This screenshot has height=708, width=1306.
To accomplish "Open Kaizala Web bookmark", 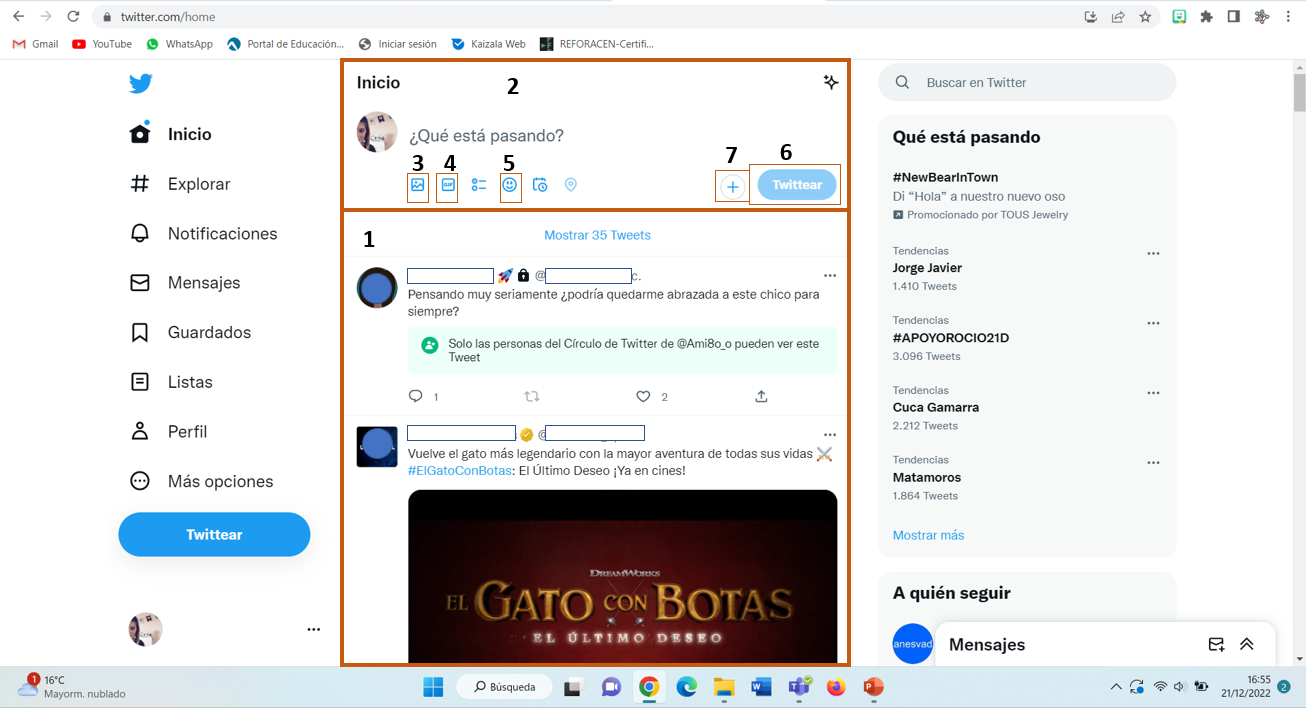I will (488, 44).
